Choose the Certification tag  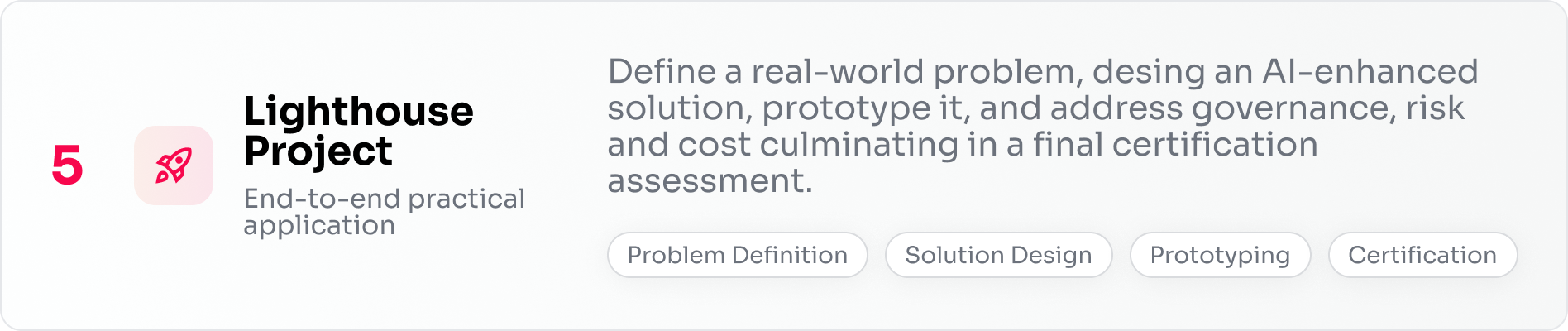[x=1422, y=255]
